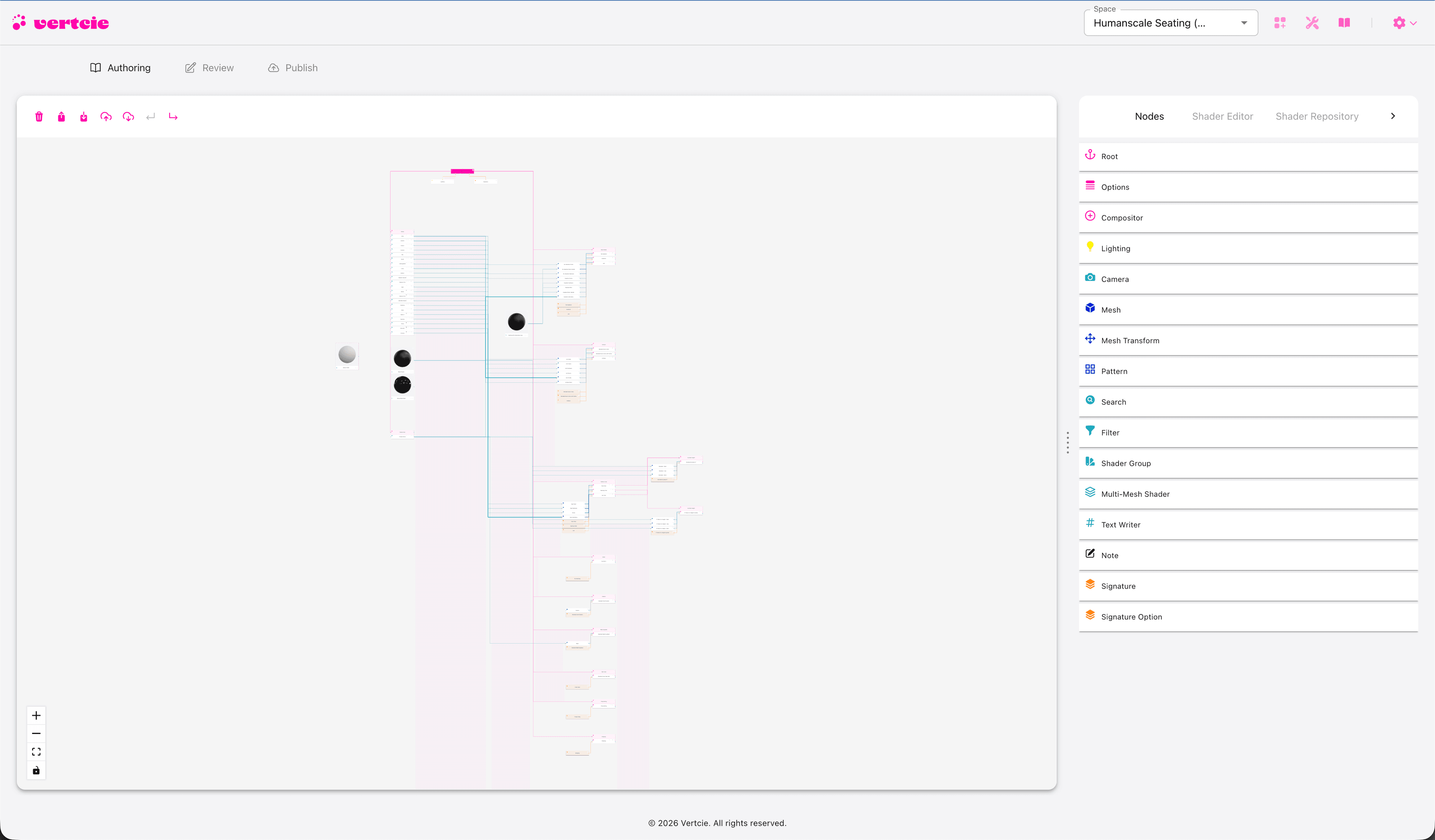Select the Options node icon

[1090, 186]
